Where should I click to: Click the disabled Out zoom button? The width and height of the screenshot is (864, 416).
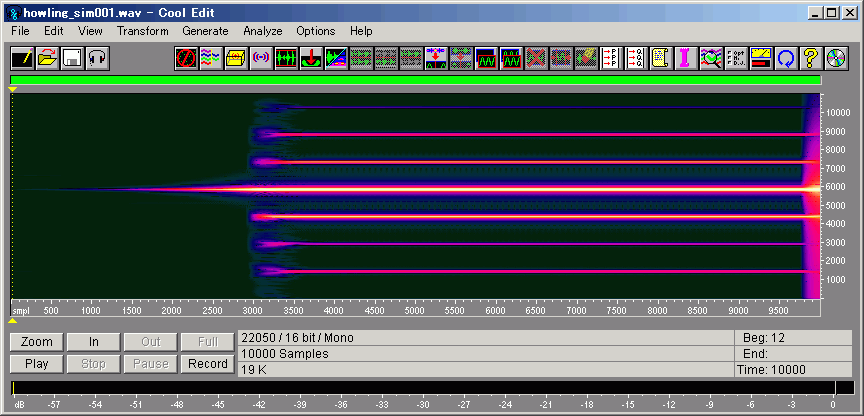point(150,342)
